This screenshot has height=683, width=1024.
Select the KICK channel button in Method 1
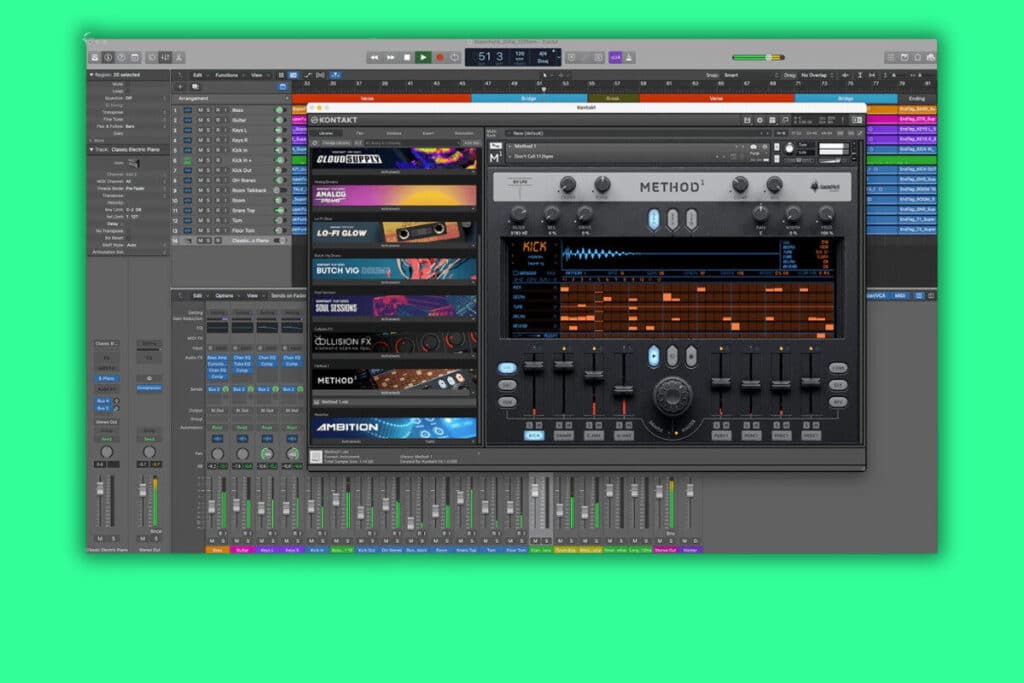tap(534, 436)
